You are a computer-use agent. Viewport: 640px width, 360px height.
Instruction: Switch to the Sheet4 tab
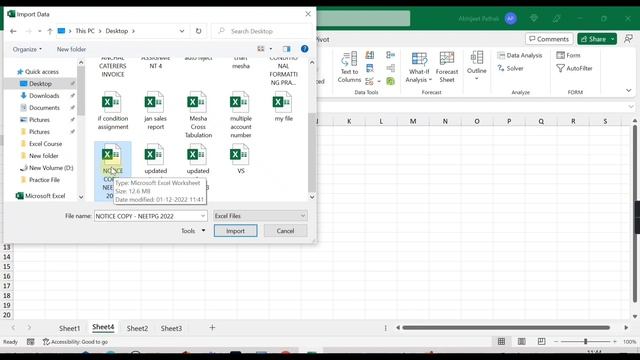point(103,327)
